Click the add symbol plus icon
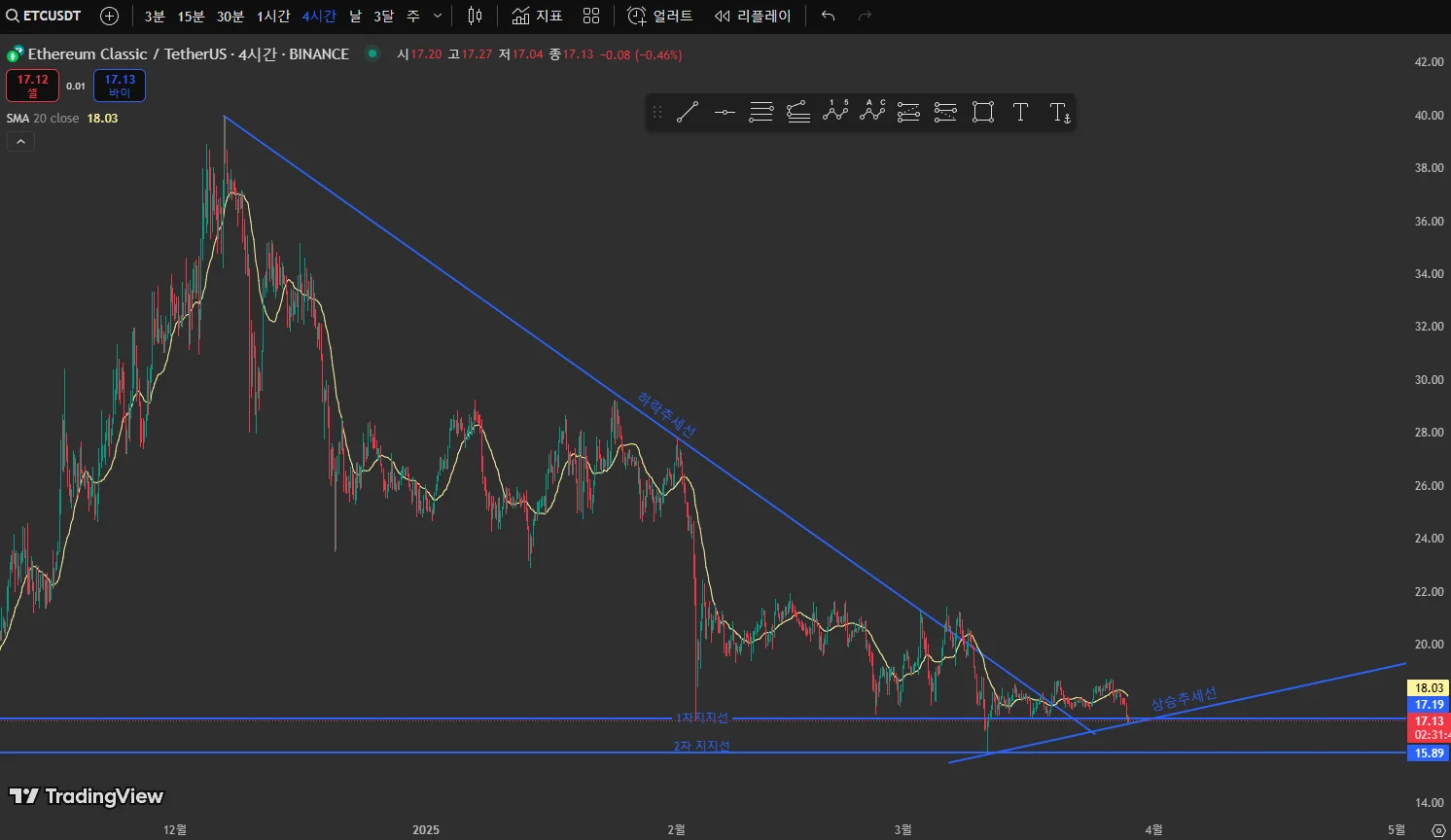Screen dimensions: 1451x840 [109, 16]
